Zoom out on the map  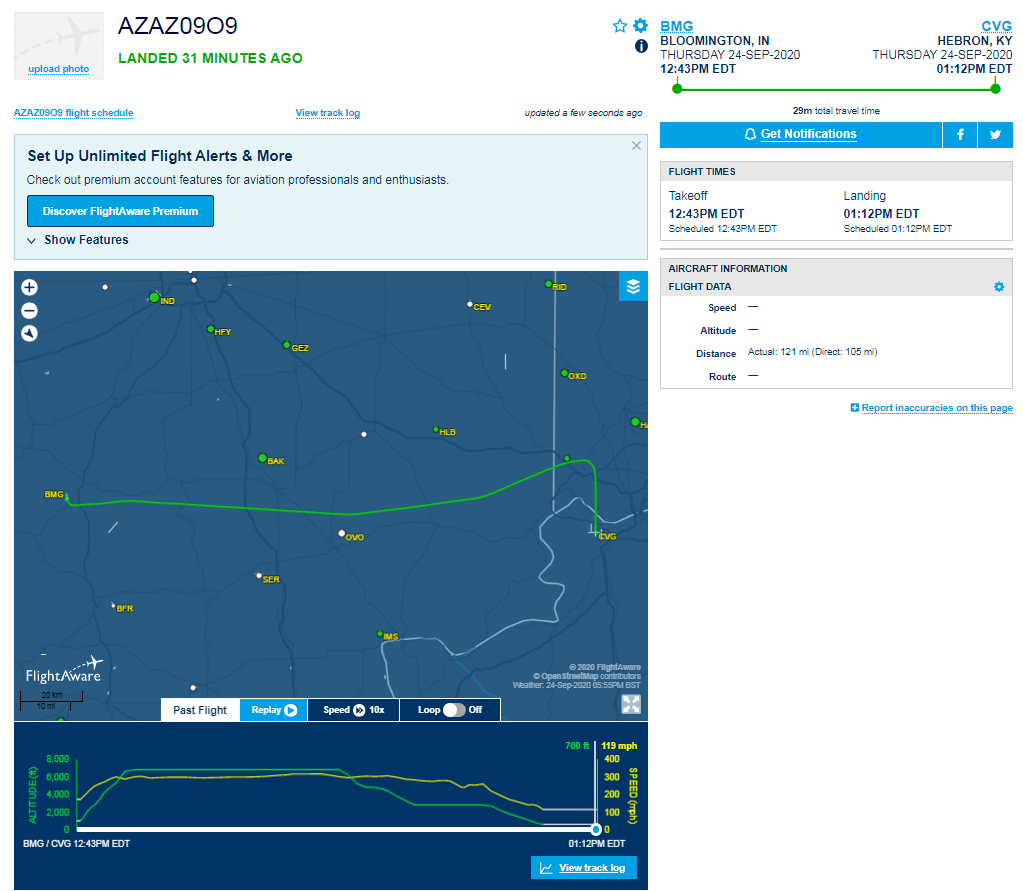tap(29, 310)
